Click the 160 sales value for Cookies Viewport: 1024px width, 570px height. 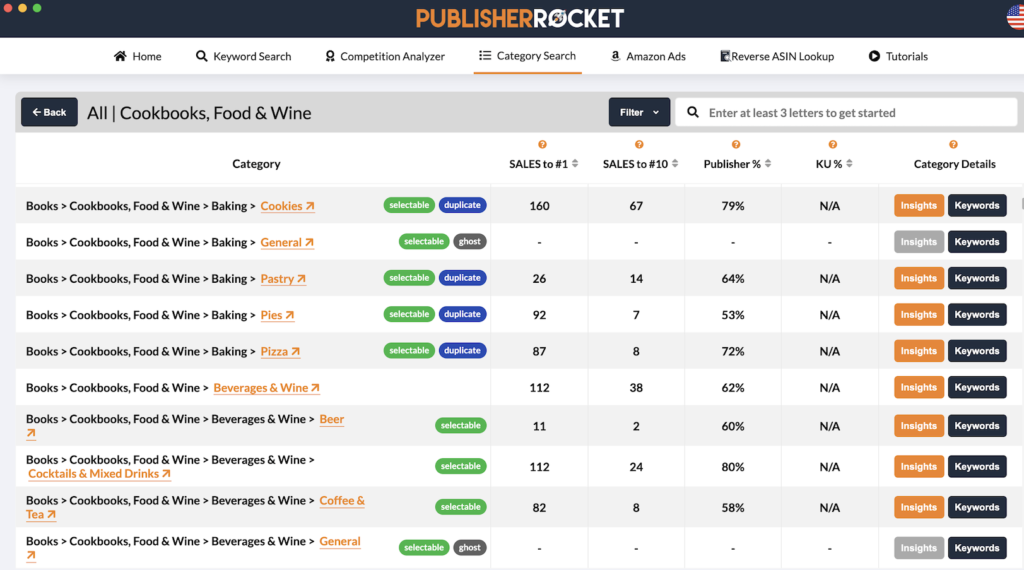[x=539, y=206]
